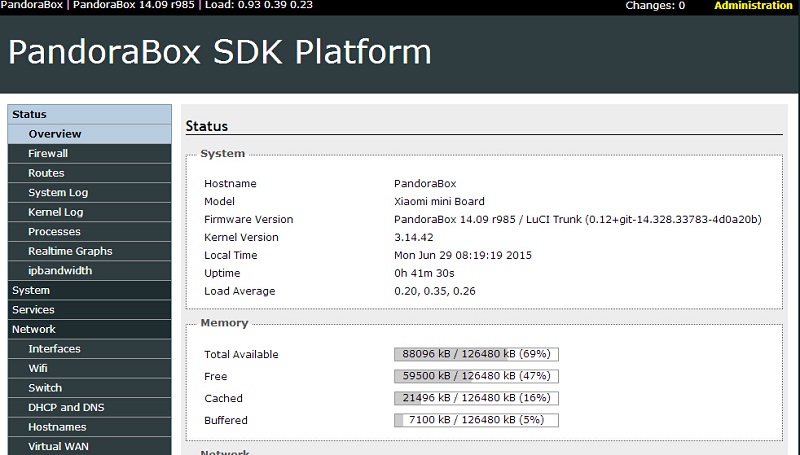Viewport: 800px width, 455px height.
Task: Select the Network menu section
Action: coord(89,330)
